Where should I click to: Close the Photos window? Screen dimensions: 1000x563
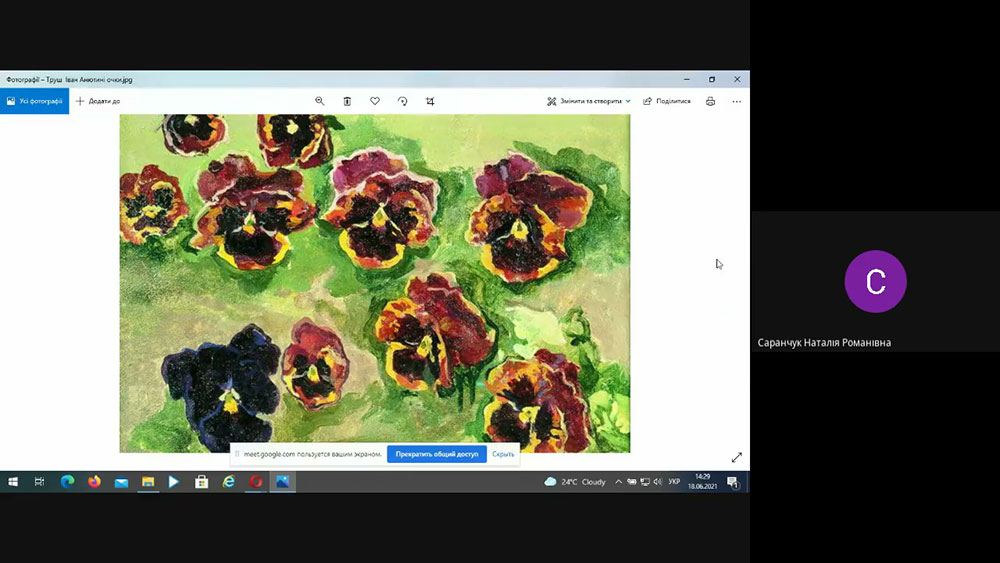(x=737, y=79)
